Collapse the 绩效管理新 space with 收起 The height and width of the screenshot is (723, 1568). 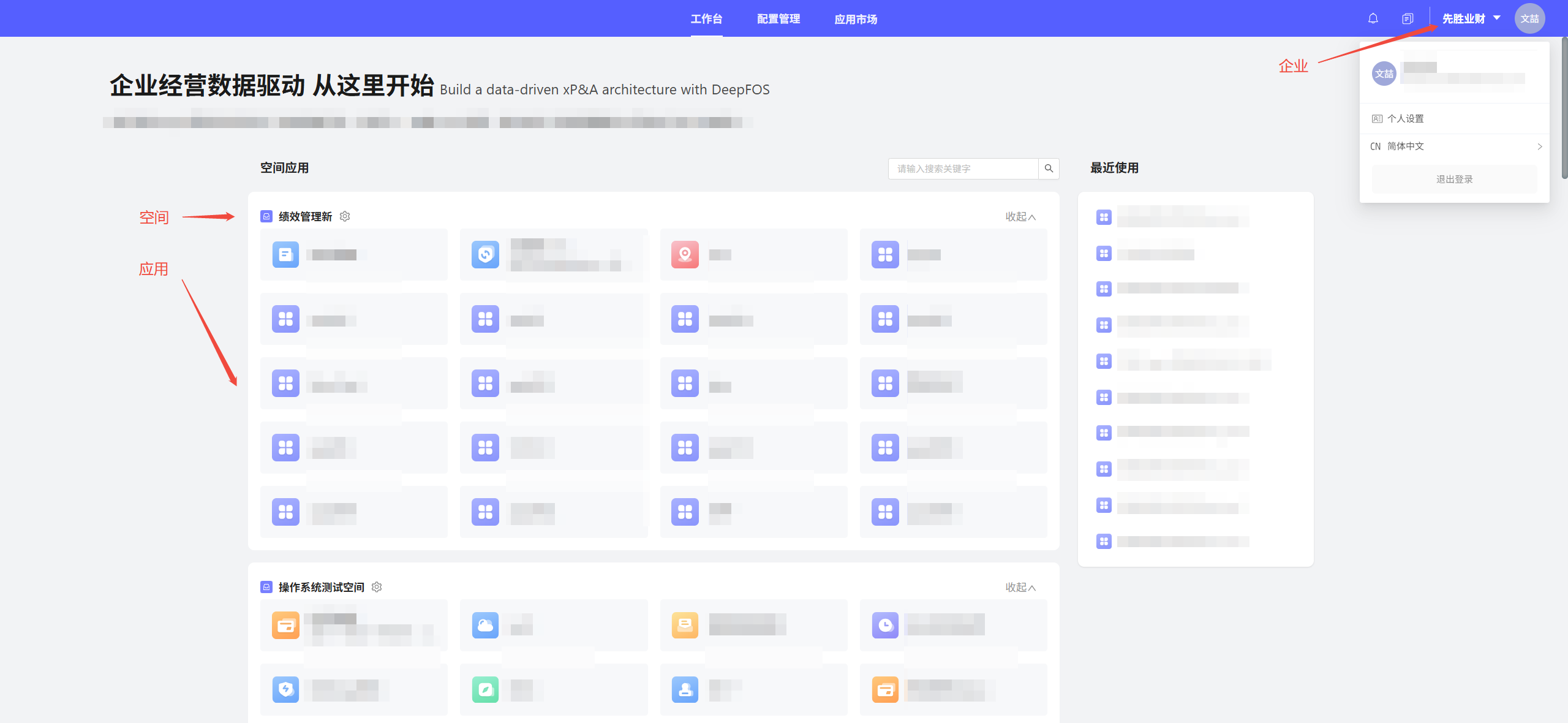1020,216
